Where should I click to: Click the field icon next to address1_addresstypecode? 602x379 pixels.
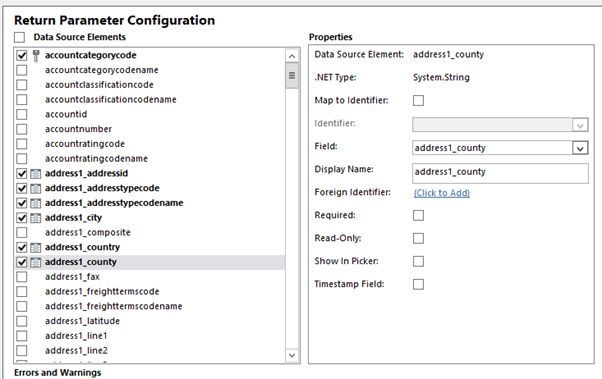35,189
